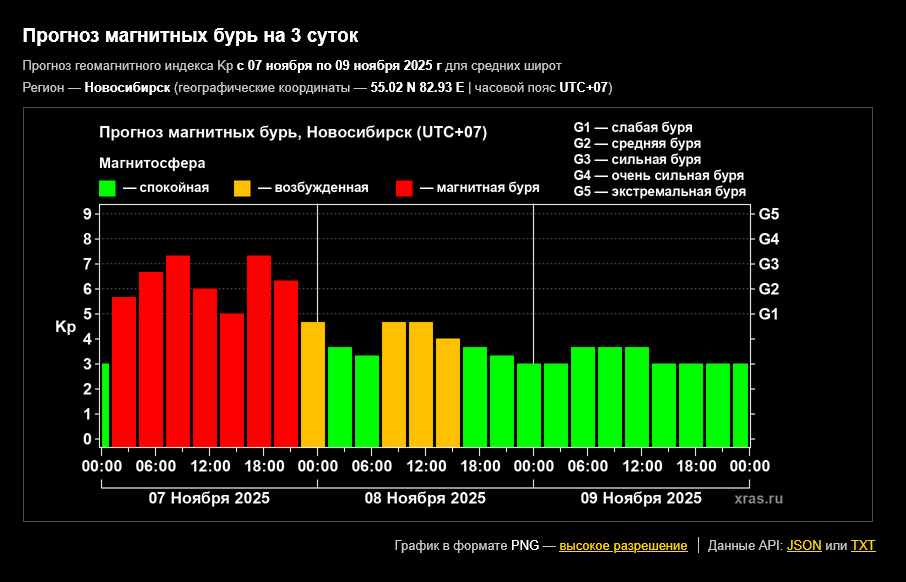
Task: Open the TXT API data link
Action: (x=863, y=546)
